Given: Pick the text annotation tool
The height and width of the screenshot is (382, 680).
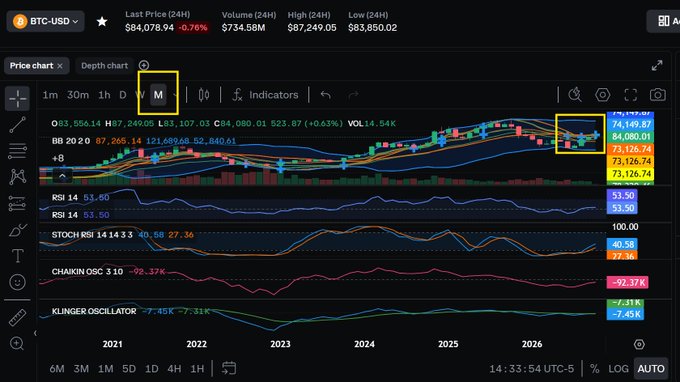Looking at the screenshot, I should tap(17, 256).
